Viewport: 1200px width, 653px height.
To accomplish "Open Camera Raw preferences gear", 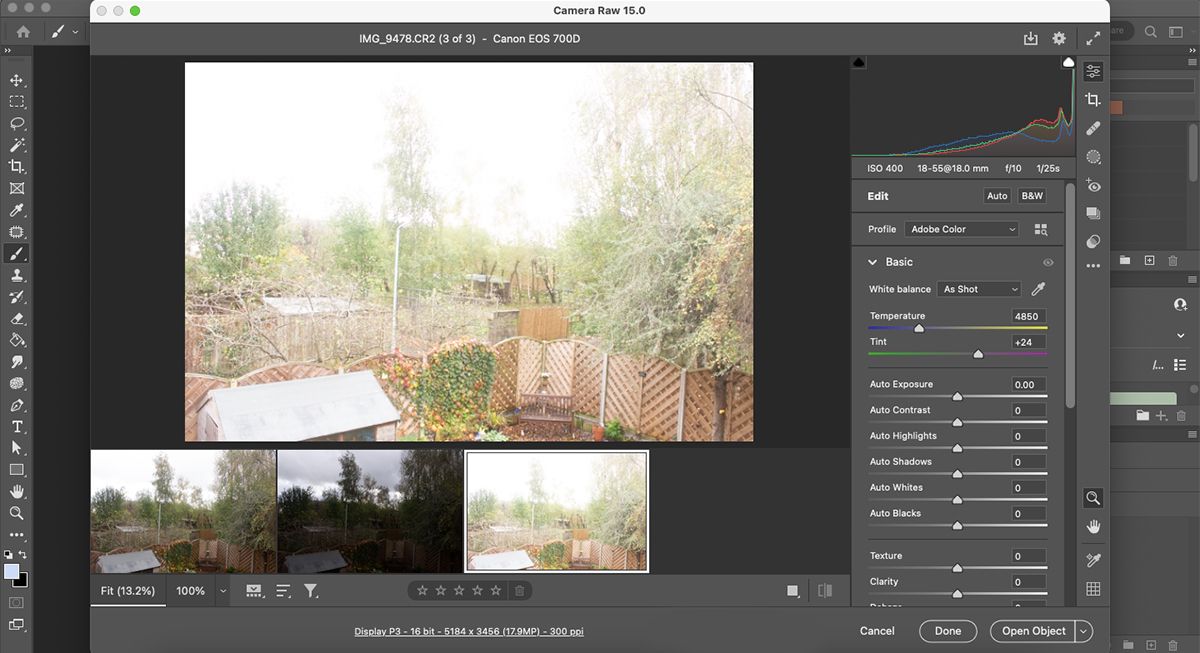I will pos(1058,38).
